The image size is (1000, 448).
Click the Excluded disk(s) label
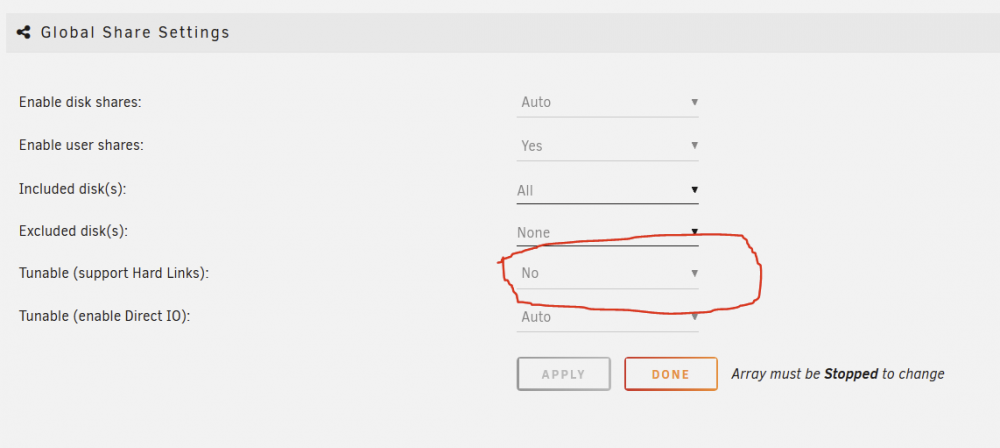click(x=73, y=231)
